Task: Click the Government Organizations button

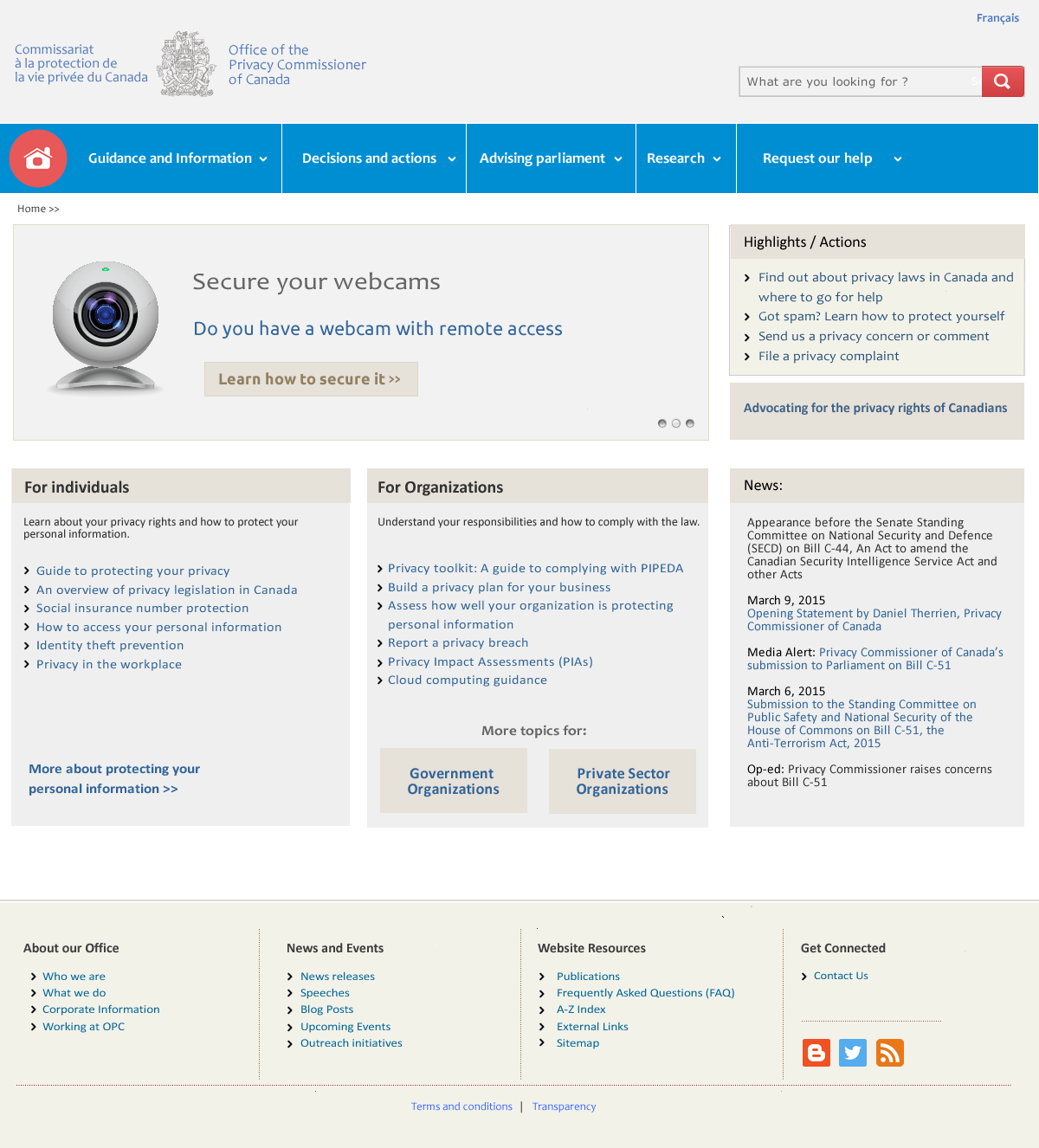Action: [x=452, y=781]
